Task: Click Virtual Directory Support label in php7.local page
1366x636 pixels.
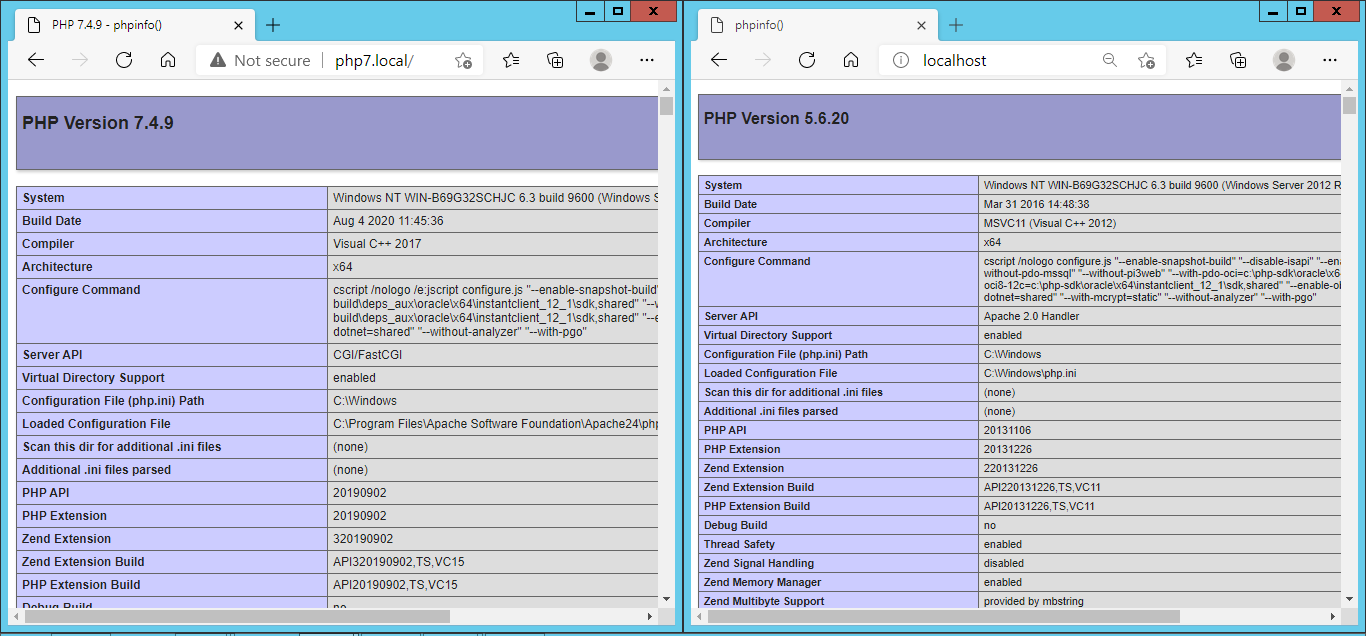Action: (93, 378)
